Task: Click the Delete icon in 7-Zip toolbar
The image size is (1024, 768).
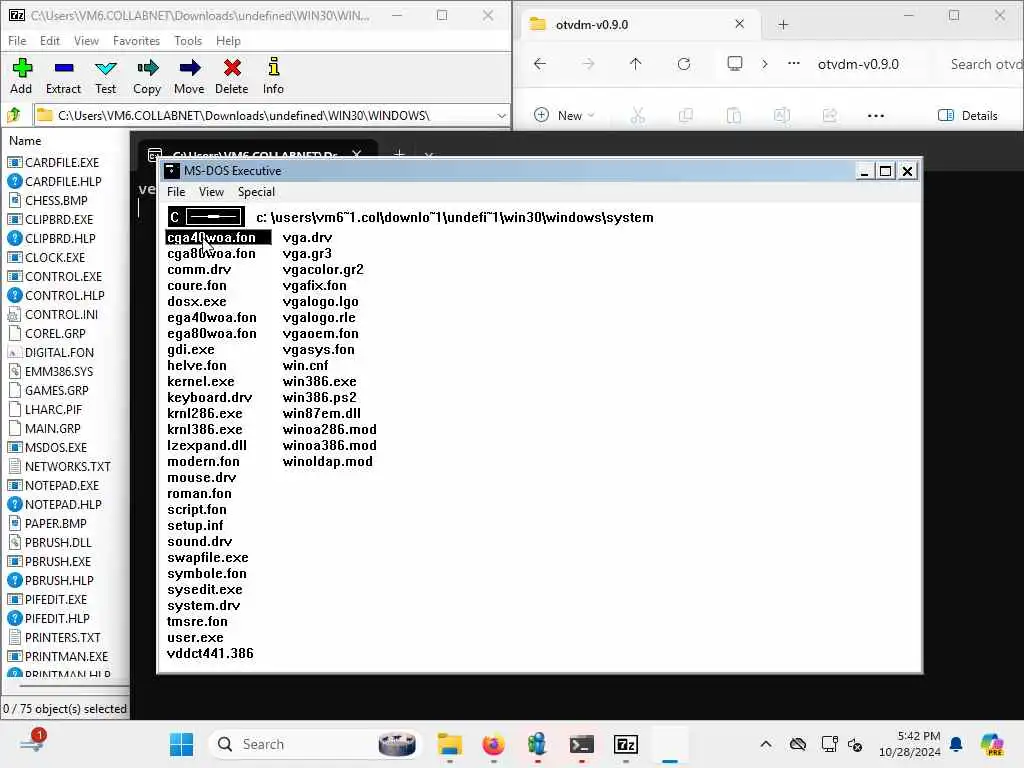Action: (x=232, y=76)
